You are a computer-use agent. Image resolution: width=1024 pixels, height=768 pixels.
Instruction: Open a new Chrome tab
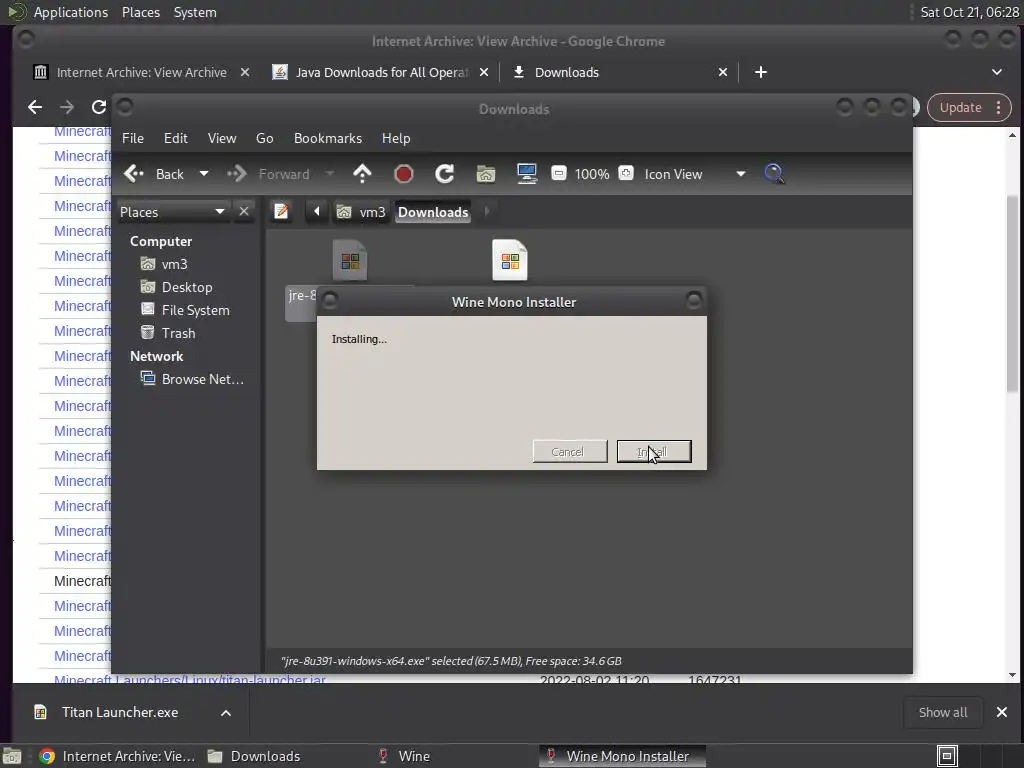click(x=761, y=72)
